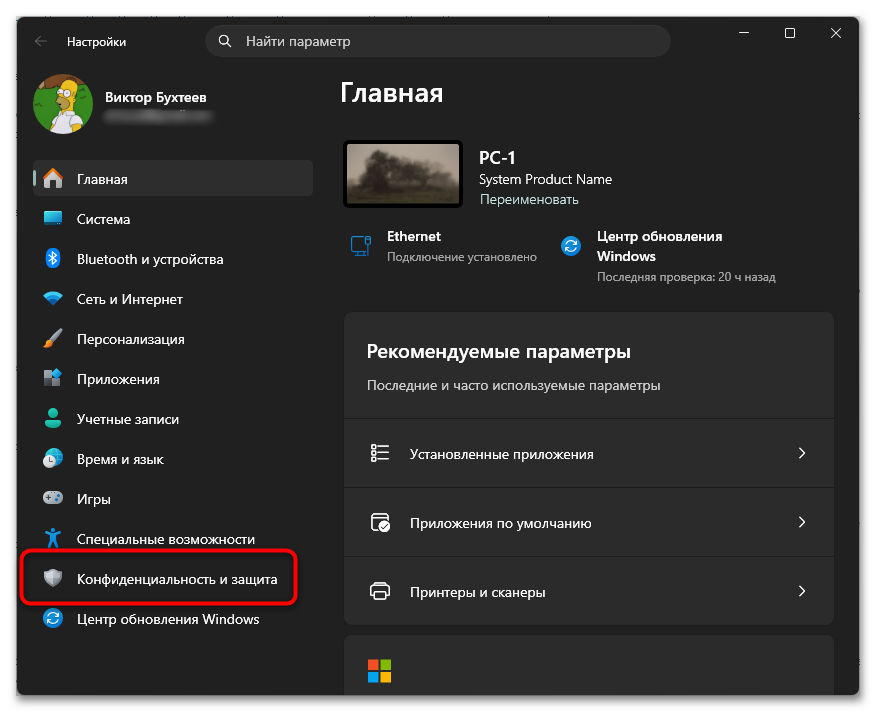Click the Privacy shield icon
Image resolution: width=876 pixels, height=712 pixels.
point(53,578)
